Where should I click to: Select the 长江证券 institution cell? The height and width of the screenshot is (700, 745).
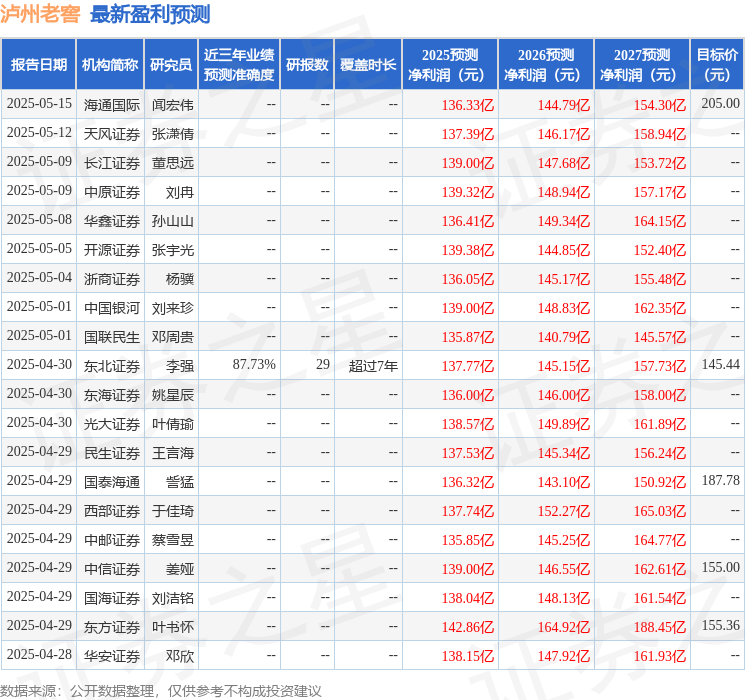tap(112, 163)
